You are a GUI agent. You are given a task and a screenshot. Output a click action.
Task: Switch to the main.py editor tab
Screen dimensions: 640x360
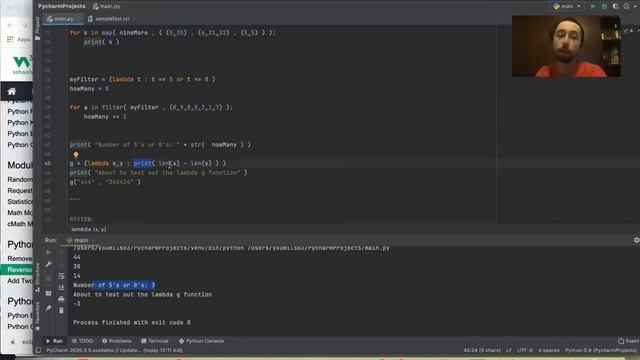coord(63,19)
